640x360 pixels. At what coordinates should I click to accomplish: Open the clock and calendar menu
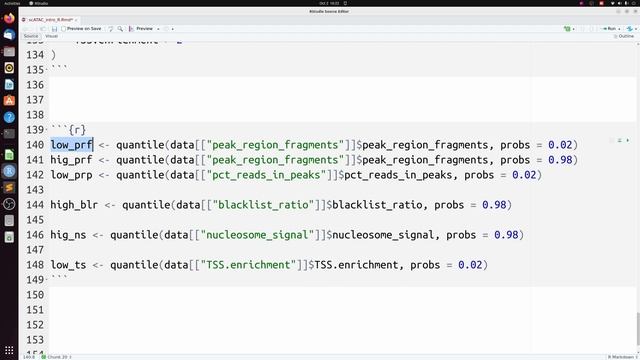(x=329, y=3)
